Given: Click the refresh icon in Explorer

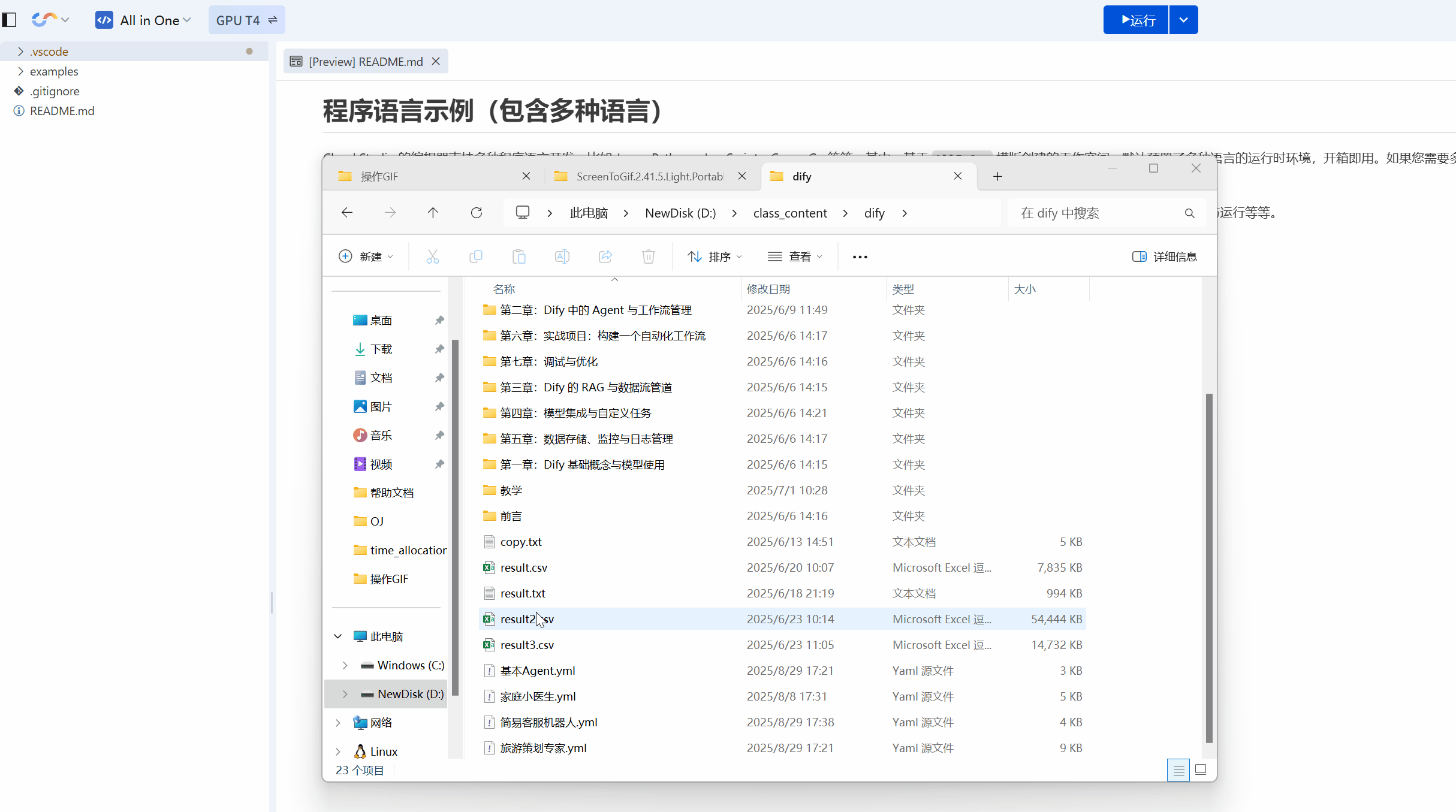Looking at the screenshot, I should 476,213.
